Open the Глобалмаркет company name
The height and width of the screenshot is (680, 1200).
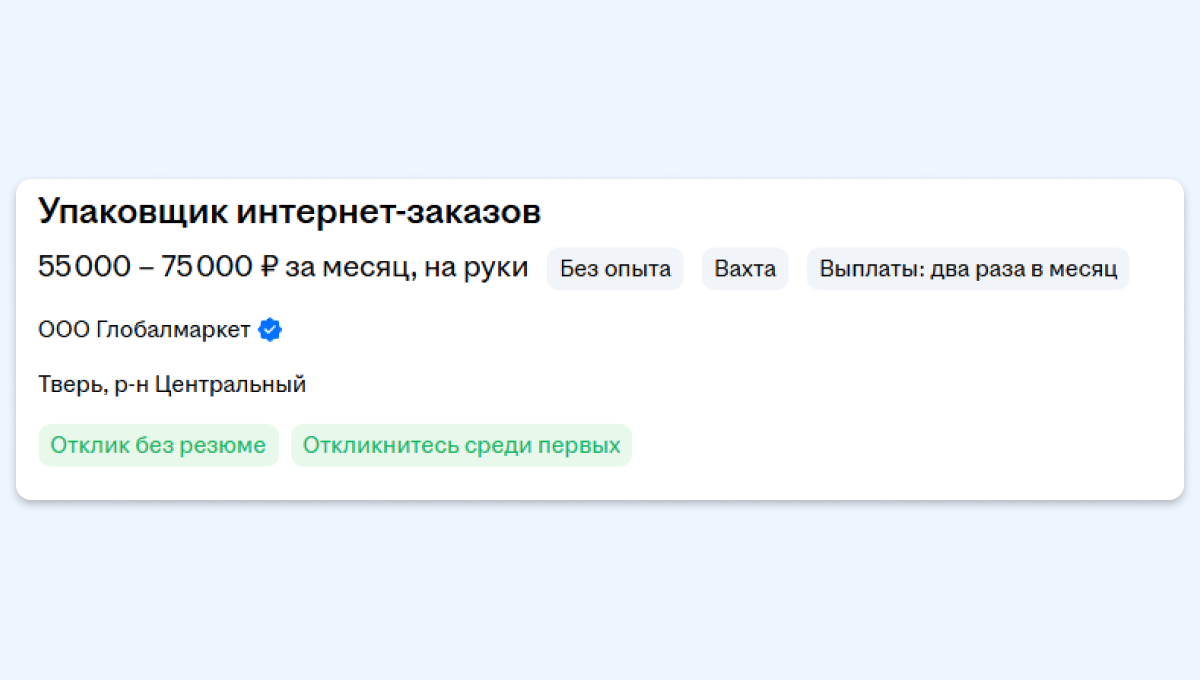(173, 330)
